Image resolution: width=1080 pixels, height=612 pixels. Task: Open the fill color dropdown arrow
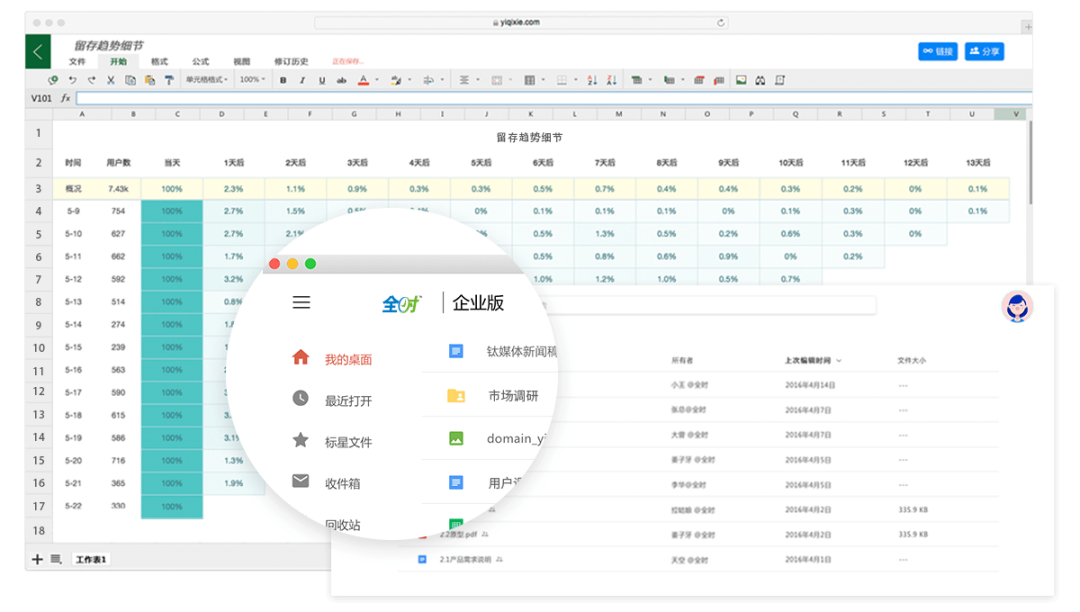click(409, 81)
